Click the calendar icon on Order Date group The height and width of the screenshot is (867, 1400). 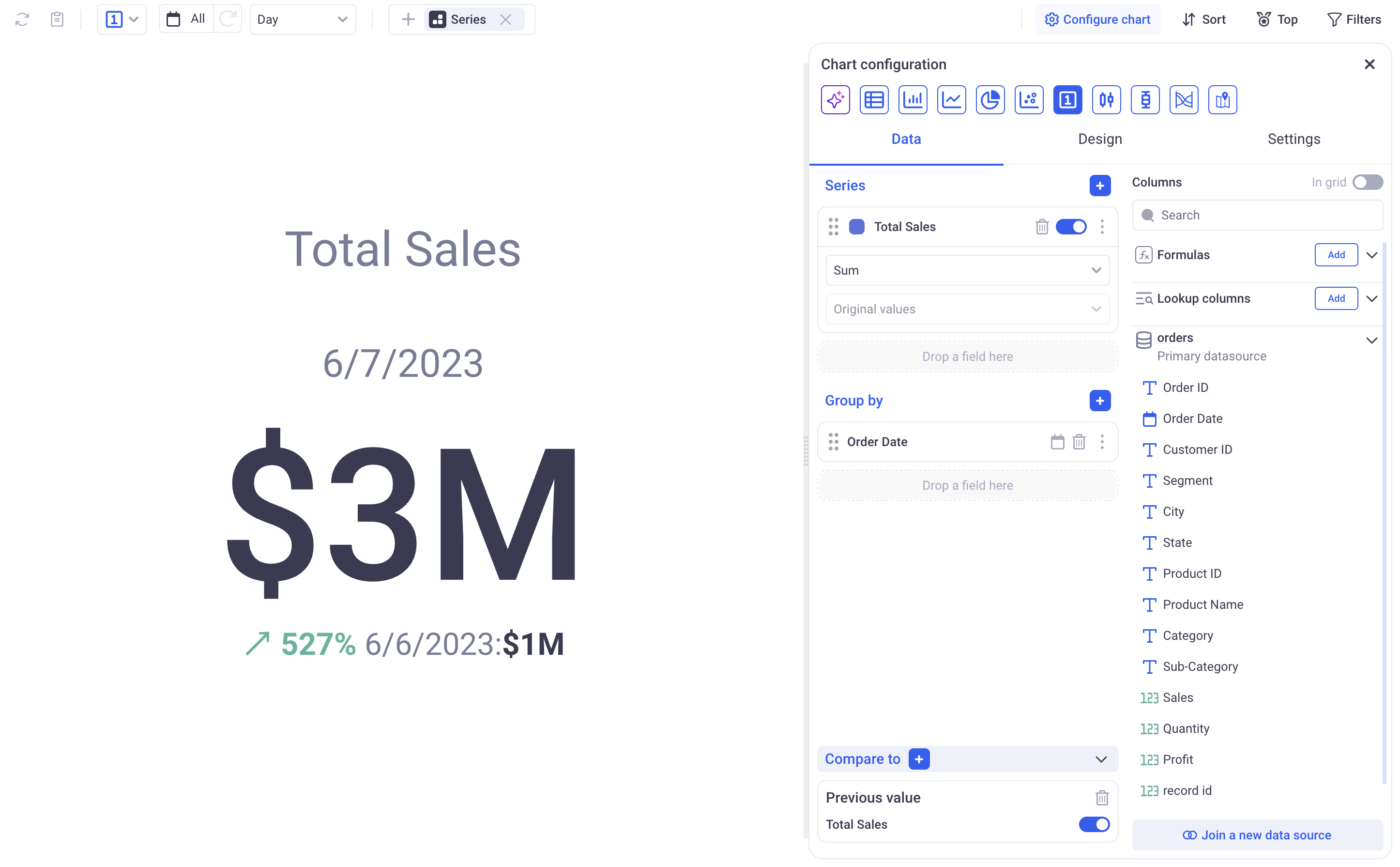tap(1057, 442)
